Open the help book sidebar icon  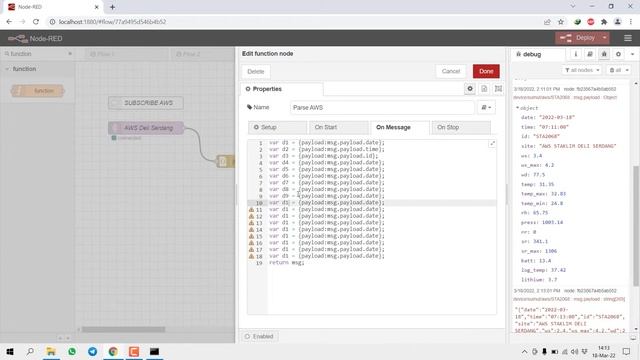point(590,54)
